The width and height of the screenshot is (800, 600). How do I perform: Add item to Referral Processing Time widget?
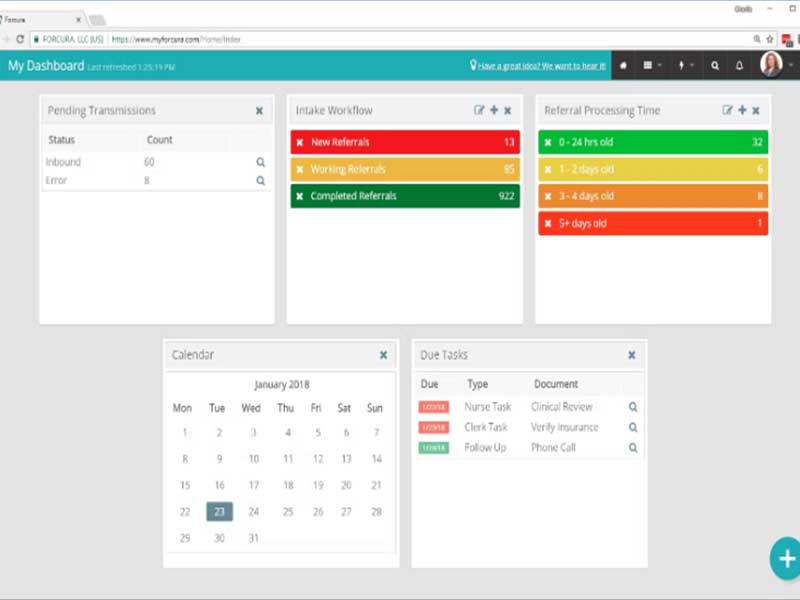pyautogui.click(x=742, y=110)
